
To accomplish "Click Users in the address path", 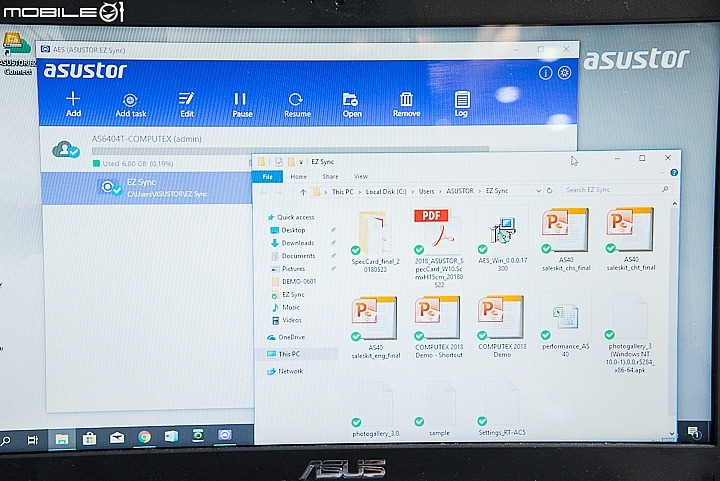I will [x=426, y=191].
